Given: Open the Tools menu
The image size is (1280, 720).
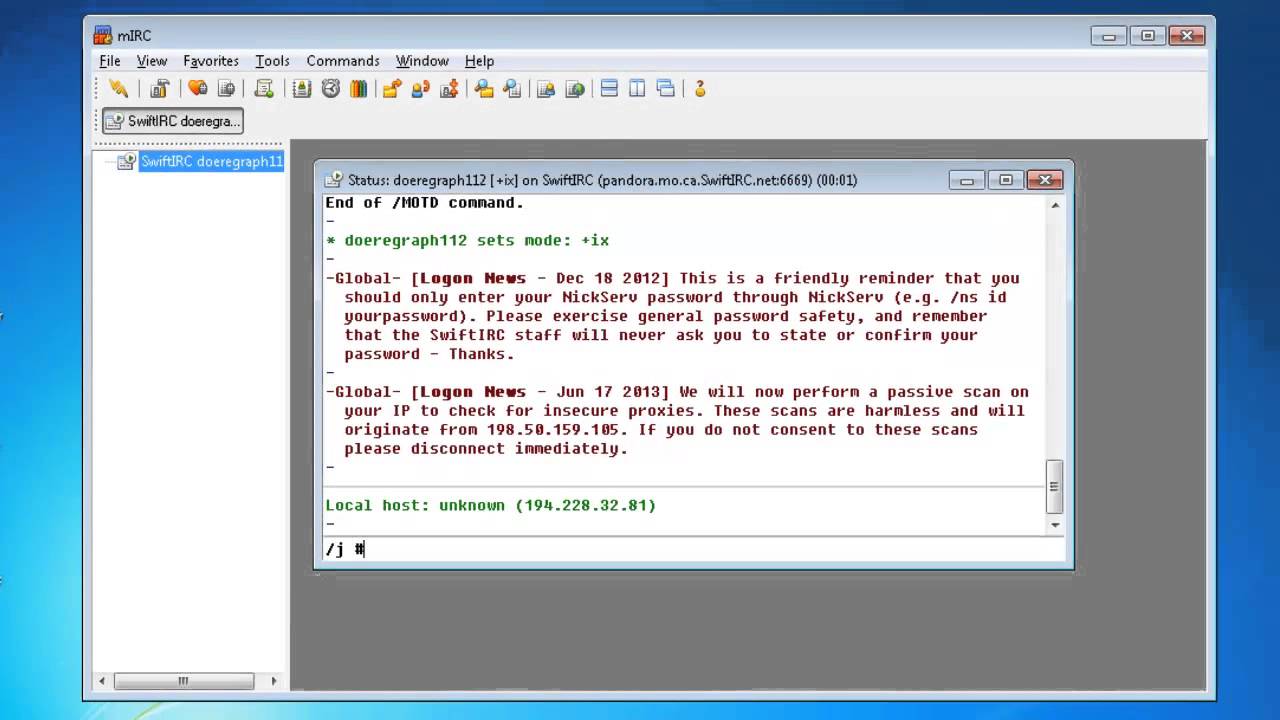Looking at the screenshot, I should coord(272,61).
